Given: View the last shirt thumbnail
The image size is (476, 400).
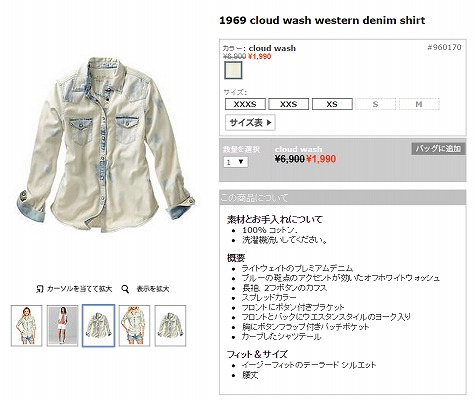Looking at the screenshot, I should pyautogui.click(x=170, y=326).
